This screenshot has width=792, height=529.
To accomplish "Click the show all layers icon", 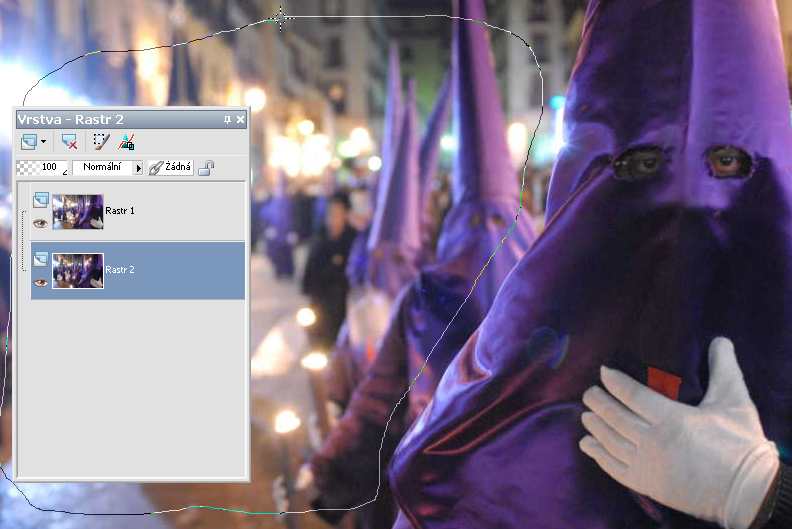I will [126, 142].
